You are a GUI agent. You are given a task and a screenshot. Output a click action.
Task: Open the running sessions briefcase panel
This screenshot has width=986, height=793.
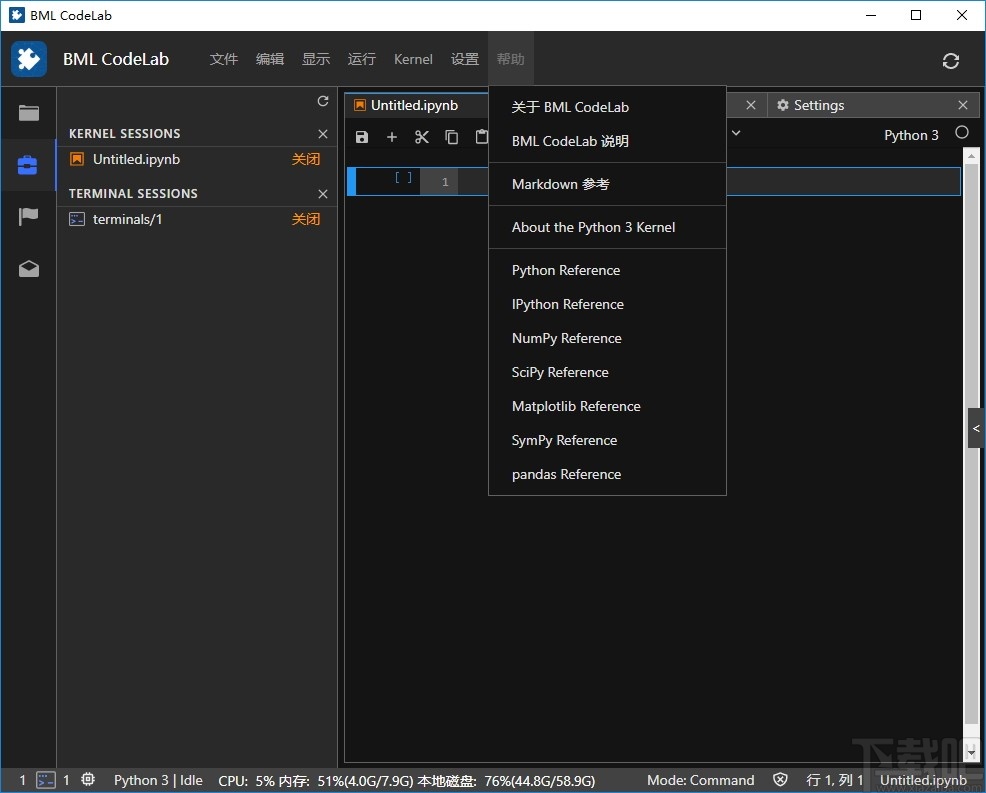click(28, 164)
